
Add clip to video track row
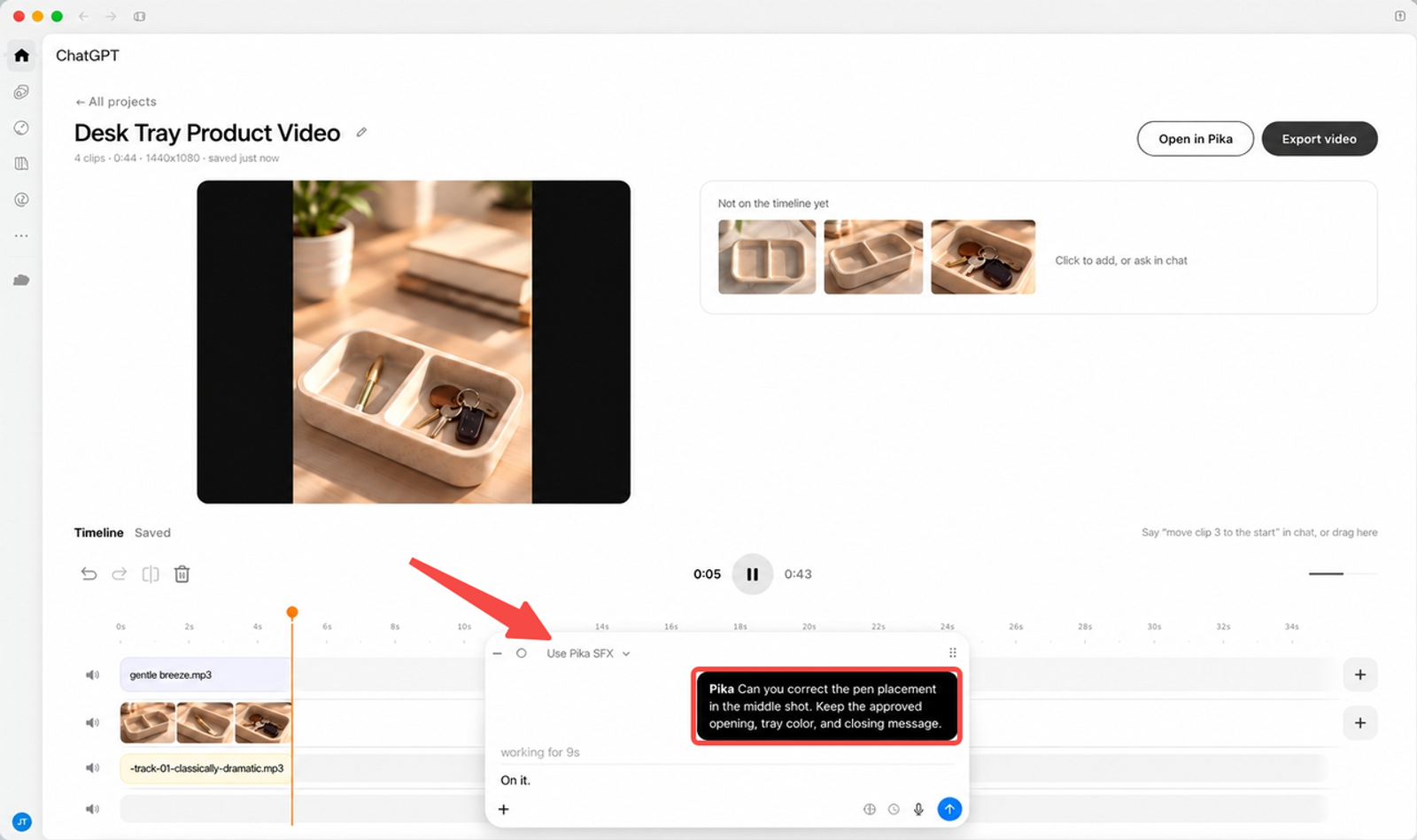[x=1360, y=722]
